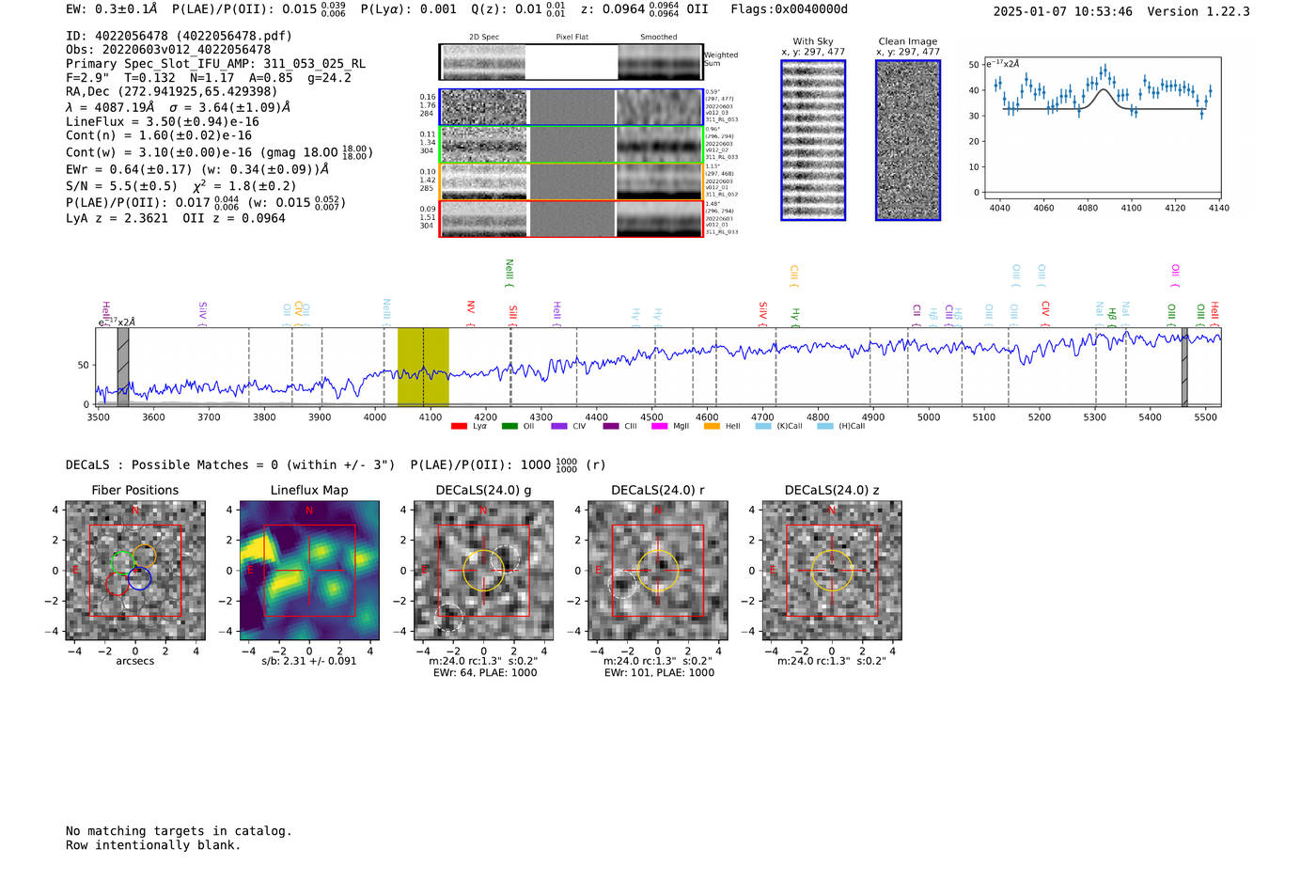Click the '2D Spec' column header
The width and height of the screenshot is (1316, 896).
pyautogui.click(x=484, y=38)
